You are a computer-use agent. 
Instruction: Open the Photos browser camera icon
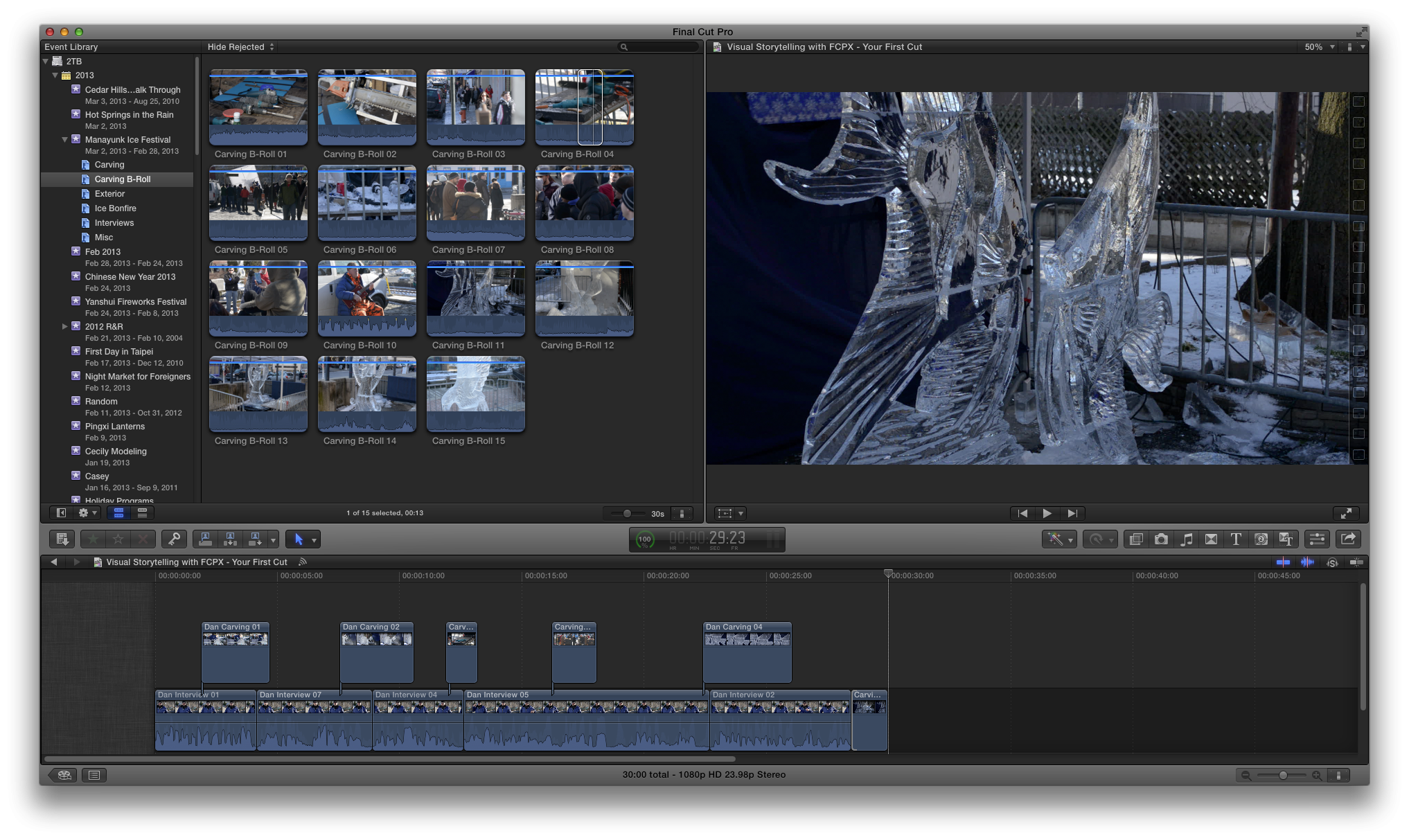click(x=1161, y=539)
